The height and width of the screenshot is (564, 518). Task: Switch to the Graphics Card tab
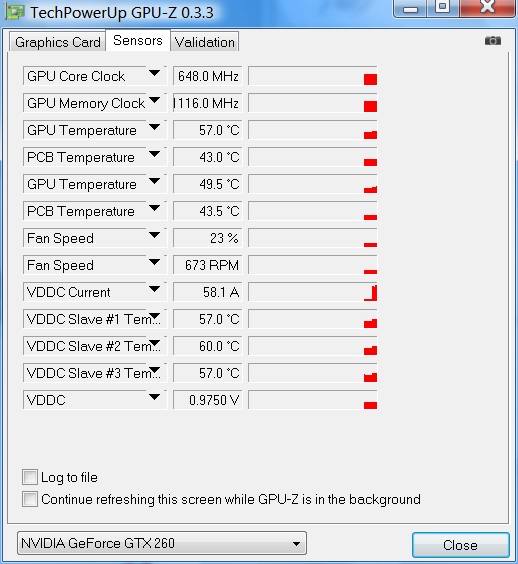point(58,42)
